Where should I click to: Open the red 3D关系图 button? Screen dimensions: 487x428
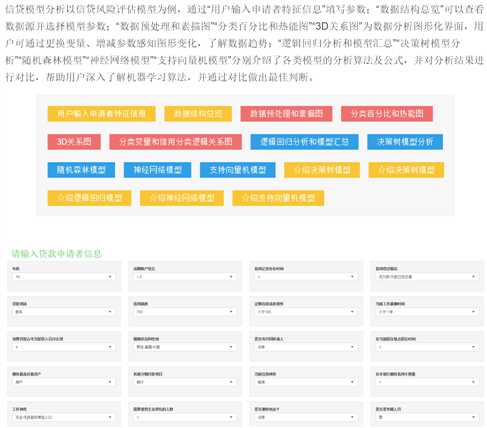pyautogui.click(x=74, y=142)
